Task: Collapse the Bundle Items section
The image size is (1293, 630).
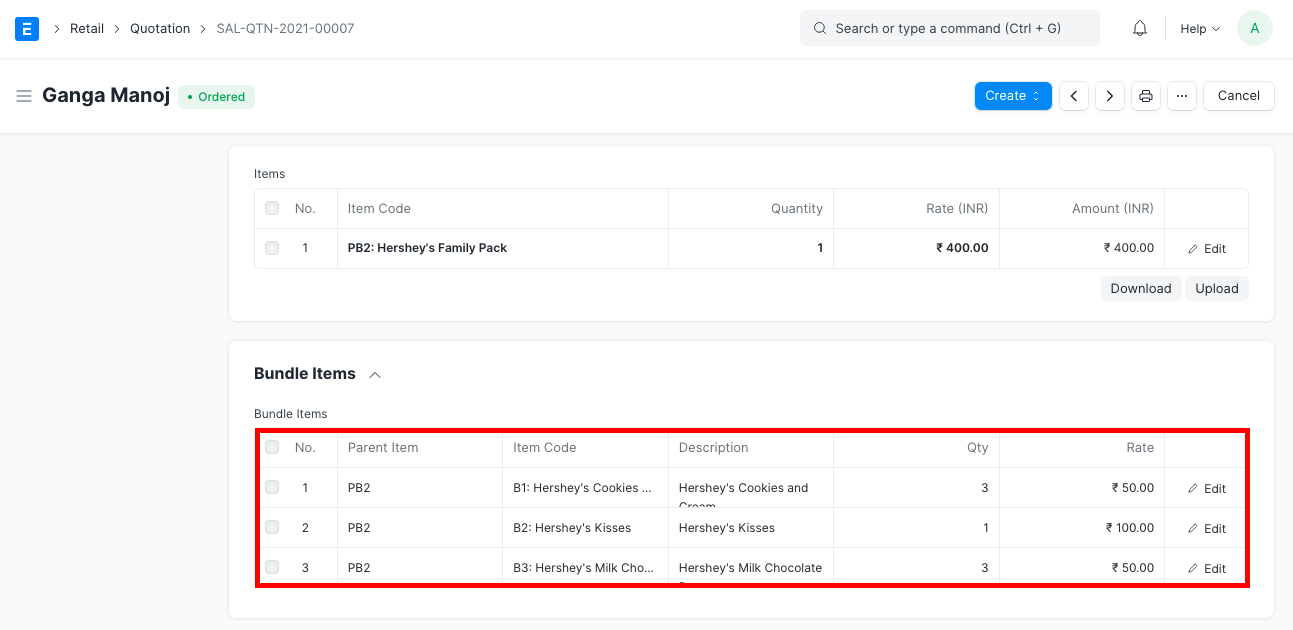Action: [x=375, y=374]
